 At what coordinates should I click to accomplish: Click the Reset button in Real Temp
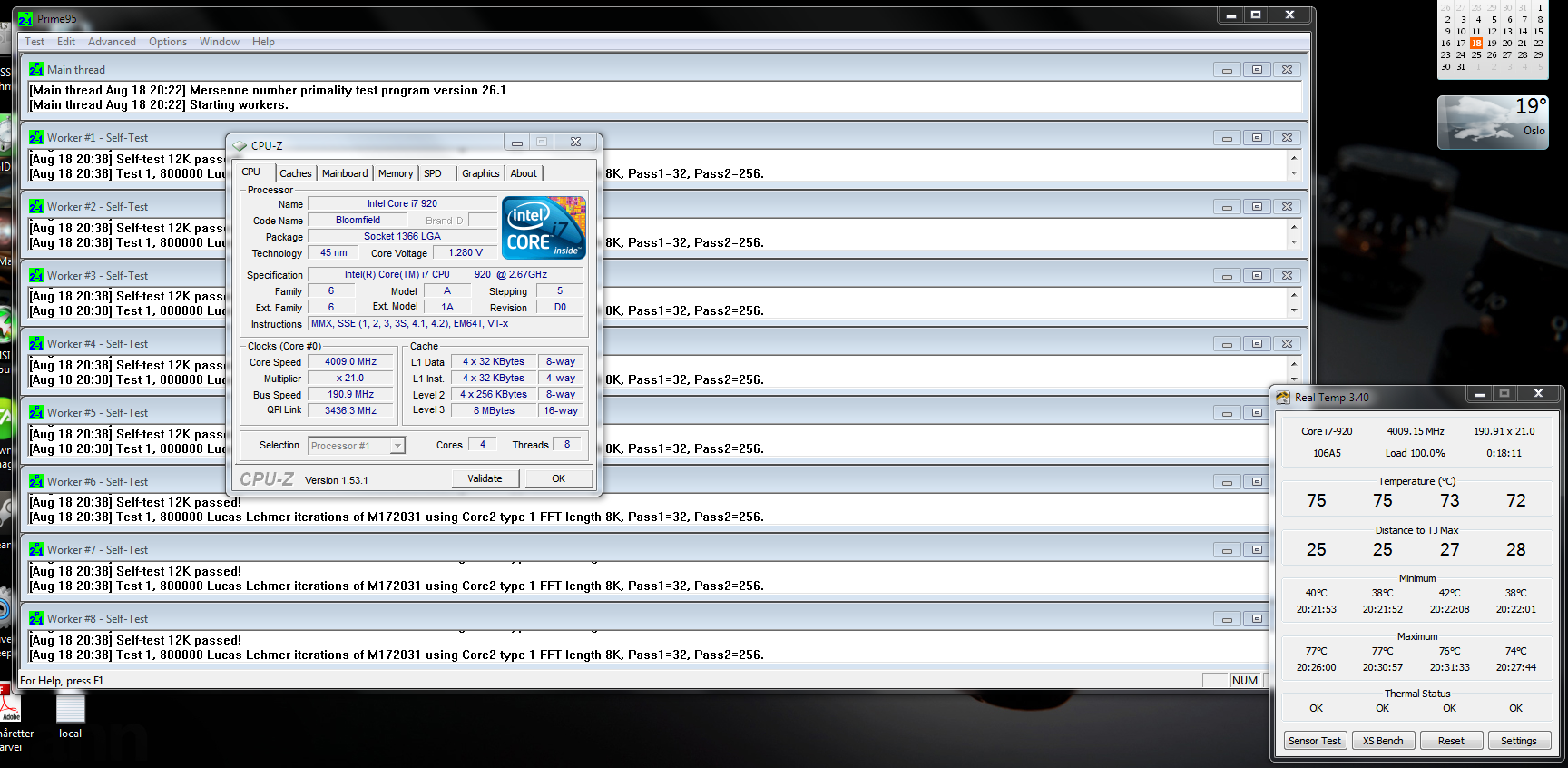click(1451, 741)
